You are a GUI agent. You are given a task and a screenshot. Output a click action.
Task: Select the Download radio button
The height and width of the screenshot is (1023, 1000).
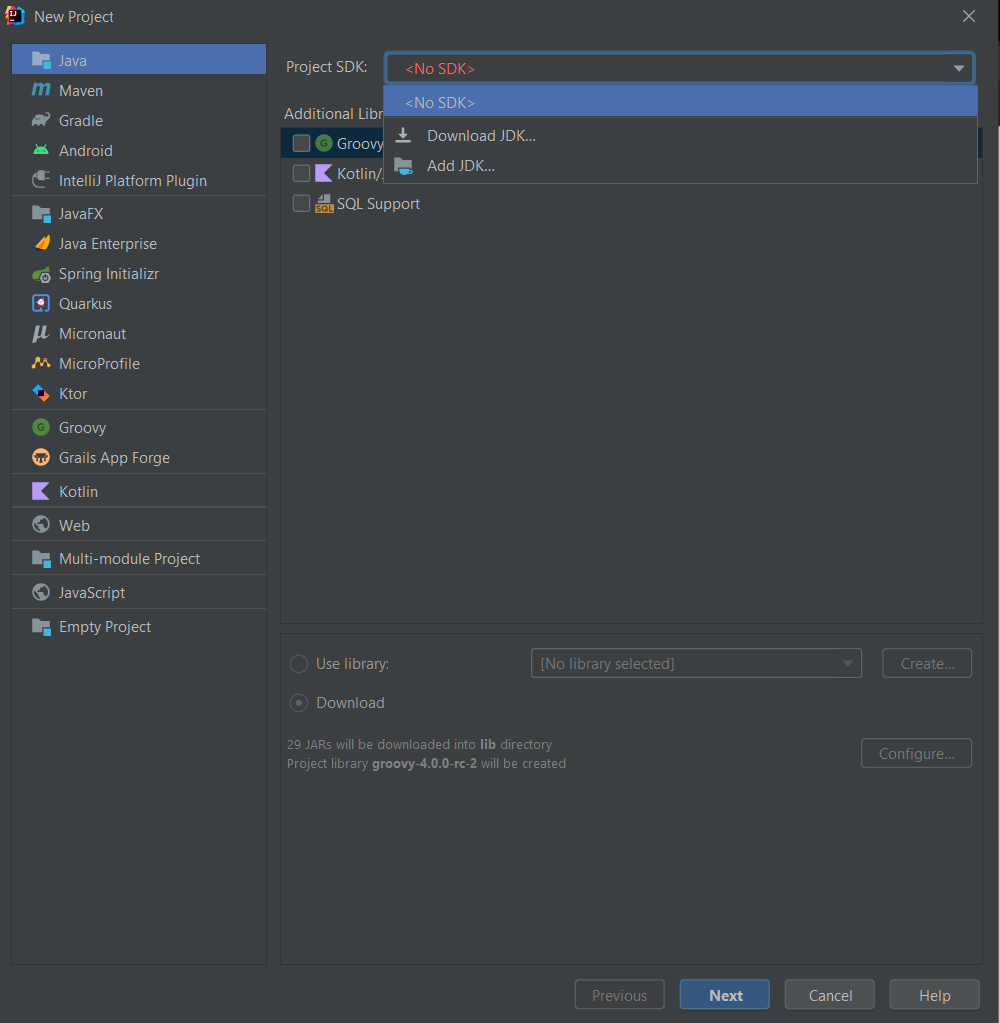click(x=299, y=703)
